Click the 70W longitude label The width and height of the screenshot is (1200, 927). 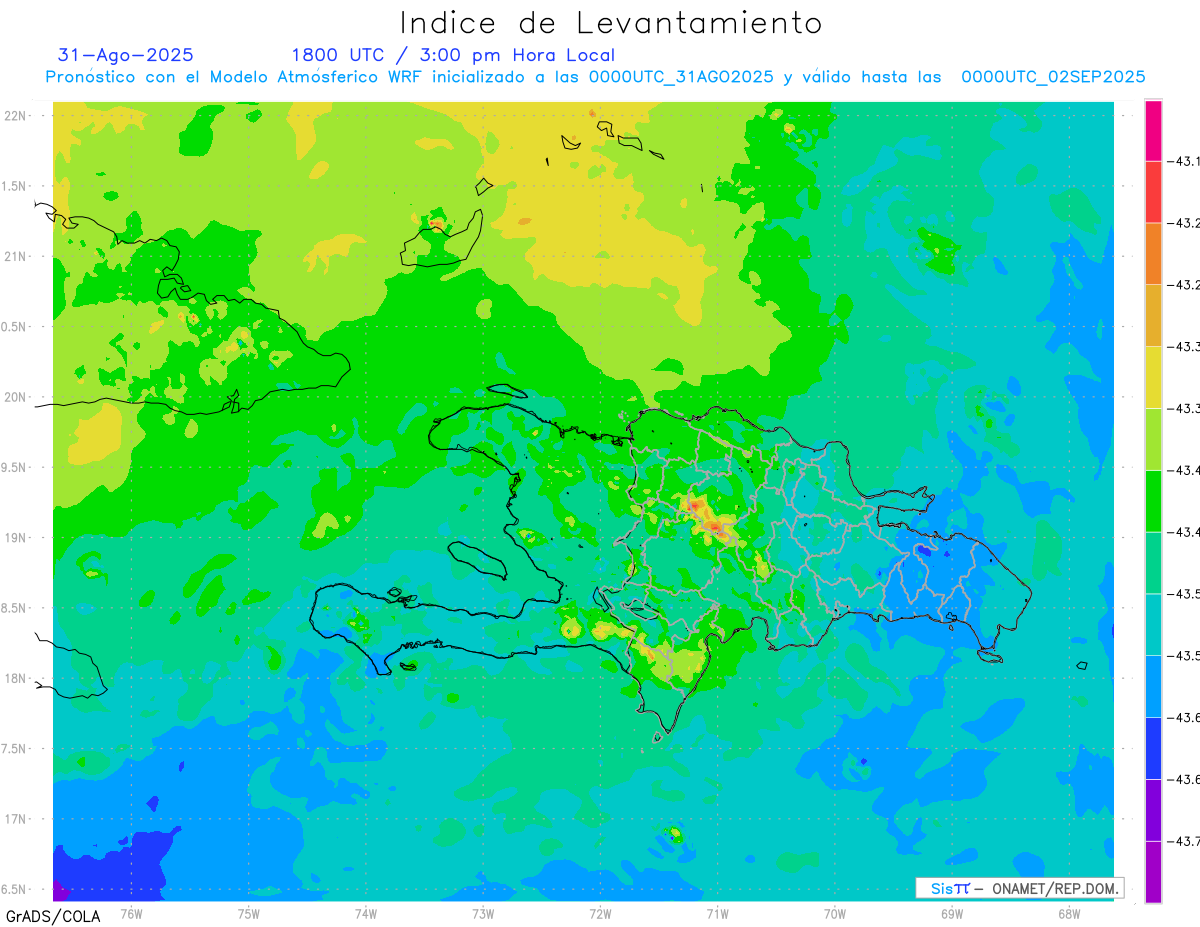[x=835, y=914]
